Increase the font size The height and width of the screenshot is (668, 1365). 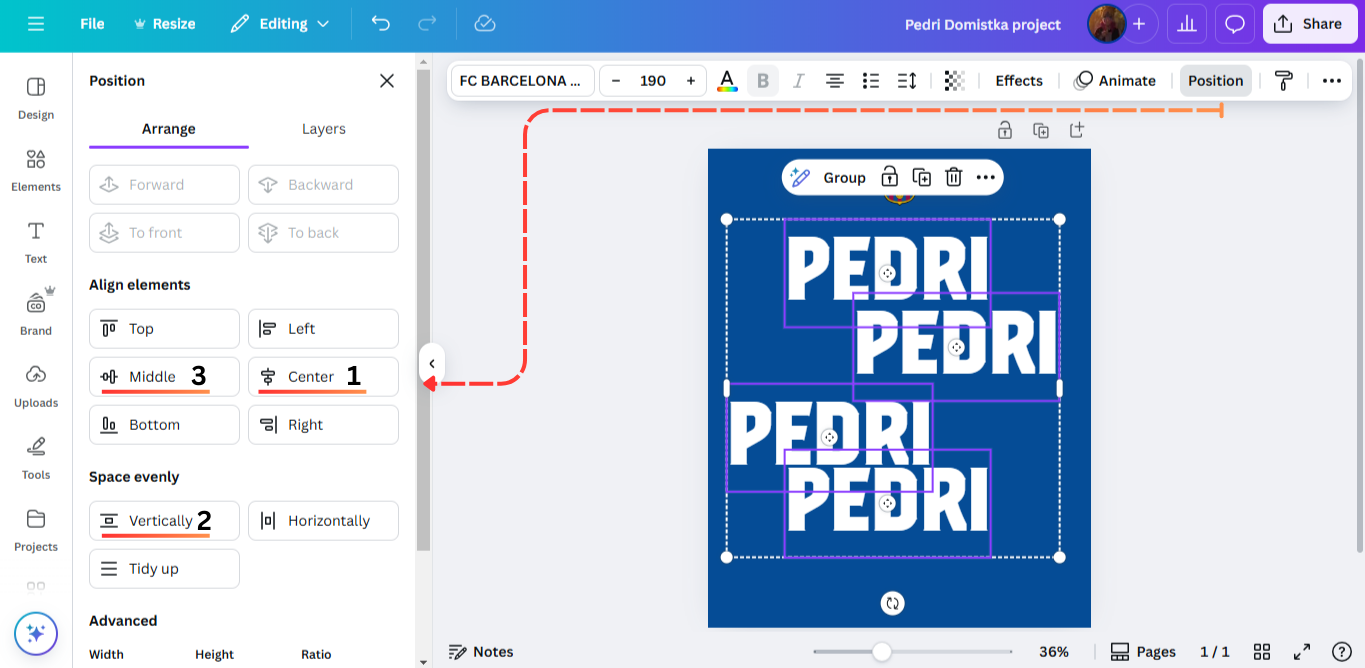click(690, 81)
